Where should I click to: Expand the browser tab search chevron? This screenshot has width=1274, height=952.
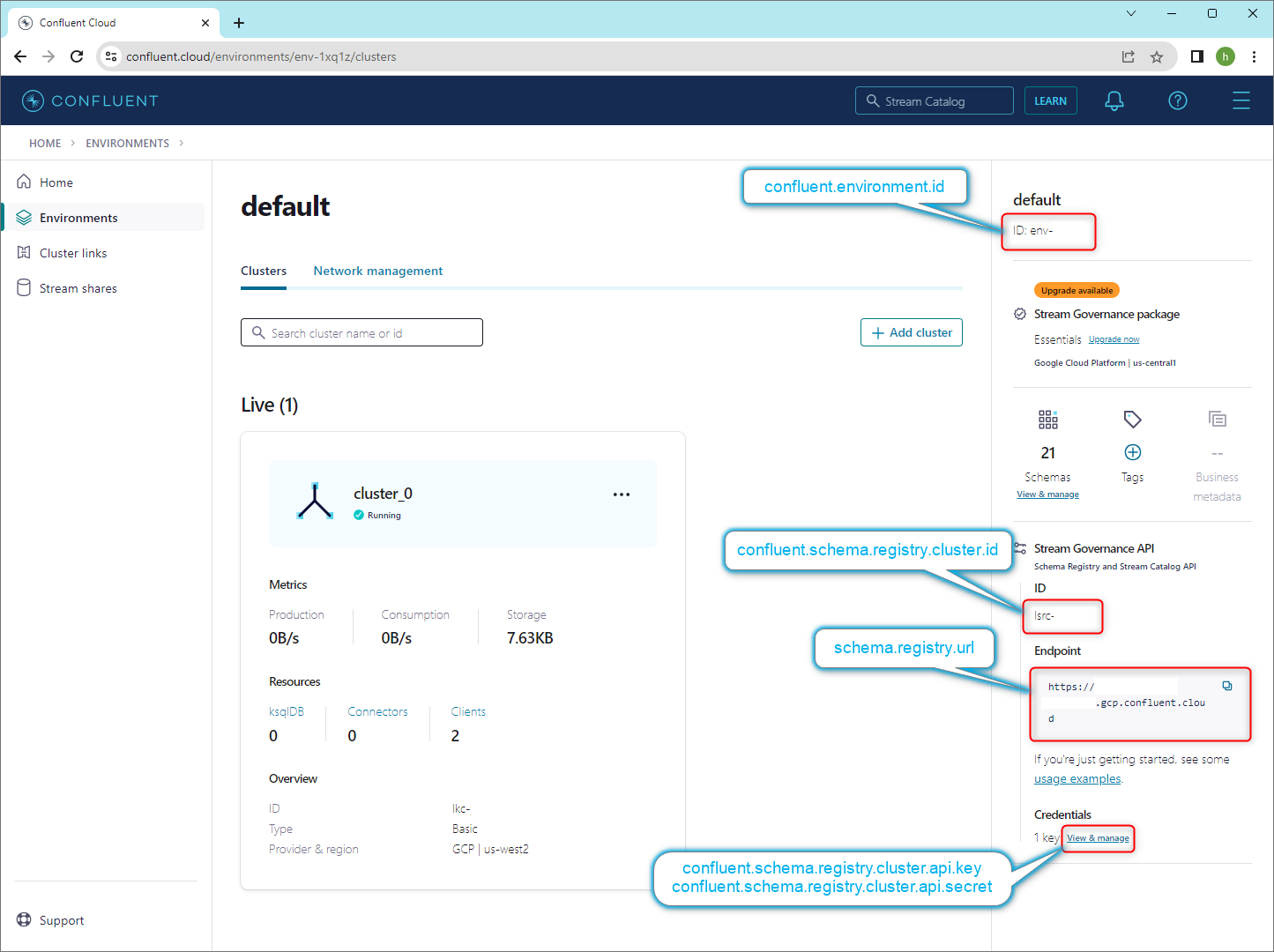point(1131,13)
